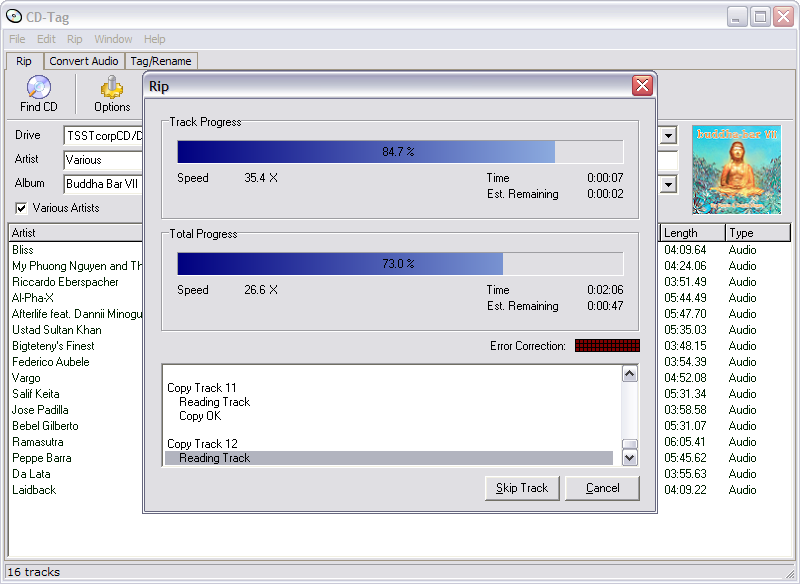Screen dimensions: 800x584
Task: Click the Find CD toolbar icon
Action: (x=38, y=88)
